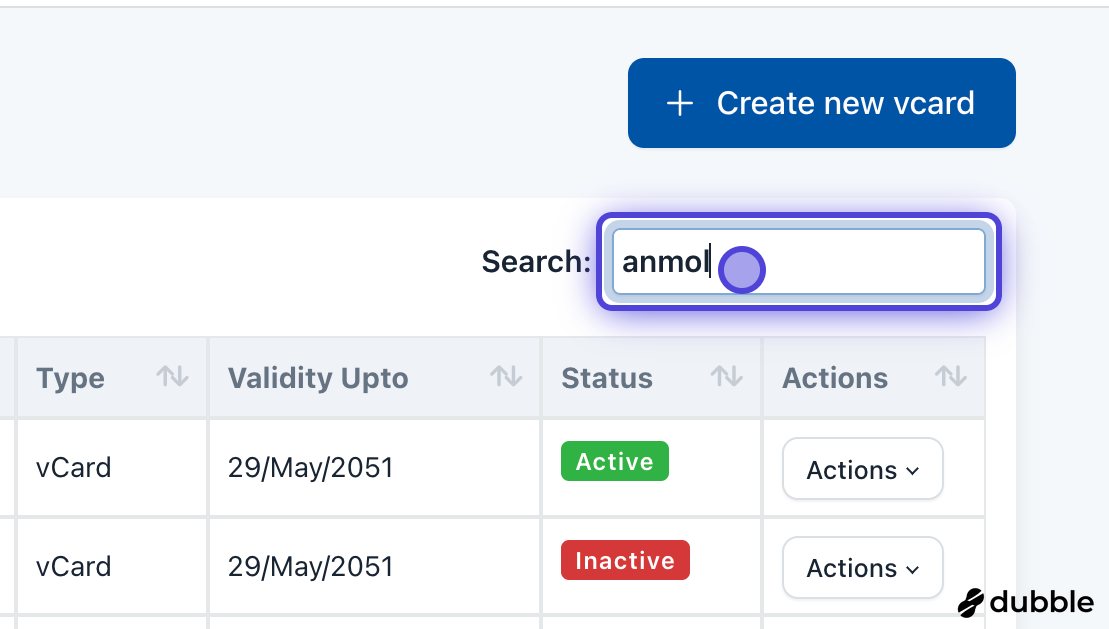Toggle the green Active status badge
This screenshot has height=629, width=1109.
614,462
